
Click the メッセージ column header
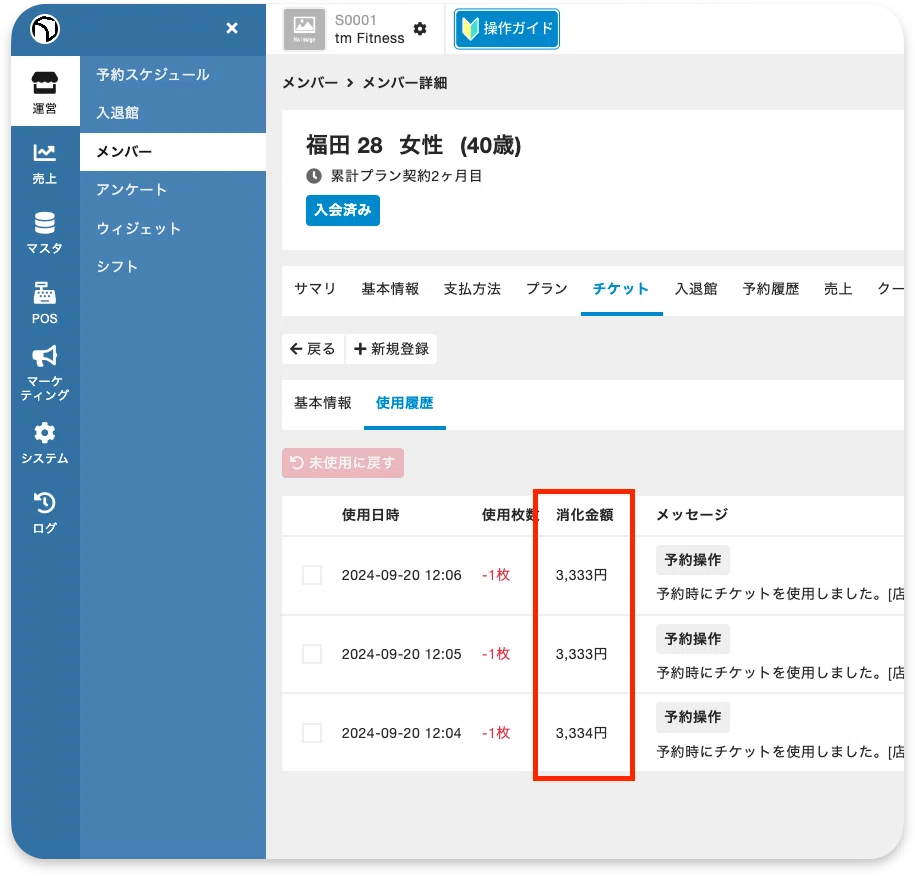(x=692, y=515)
